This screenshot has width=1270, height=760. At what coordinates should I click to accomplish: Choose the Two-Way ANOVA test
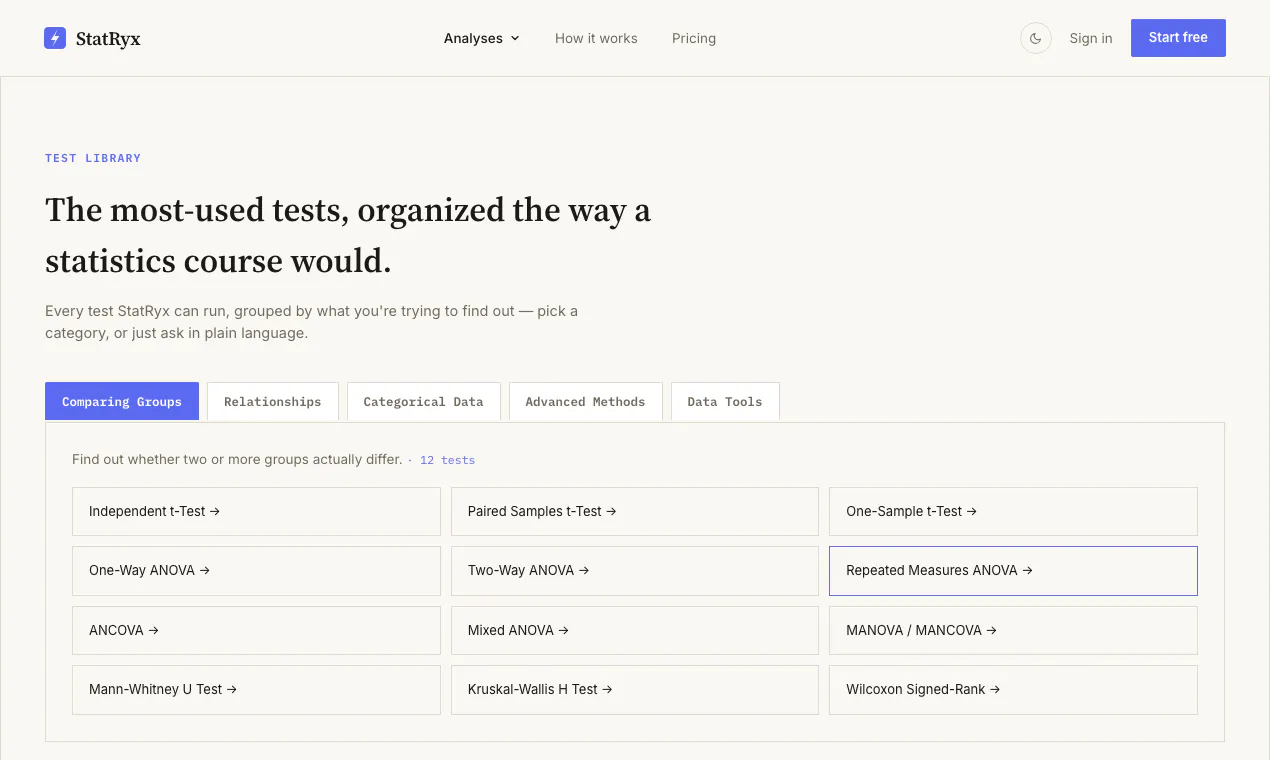point(635,571)
